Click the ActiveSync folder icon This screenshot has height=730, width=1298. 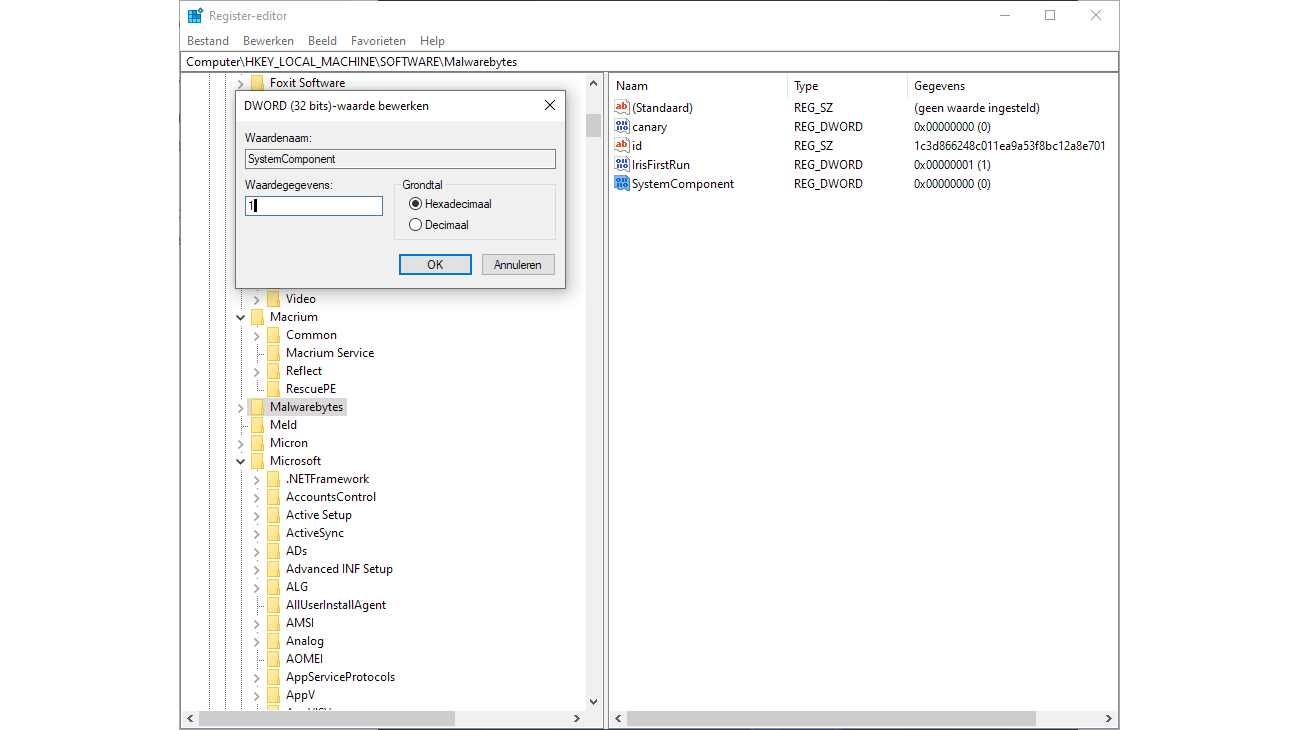coord(273,533)
